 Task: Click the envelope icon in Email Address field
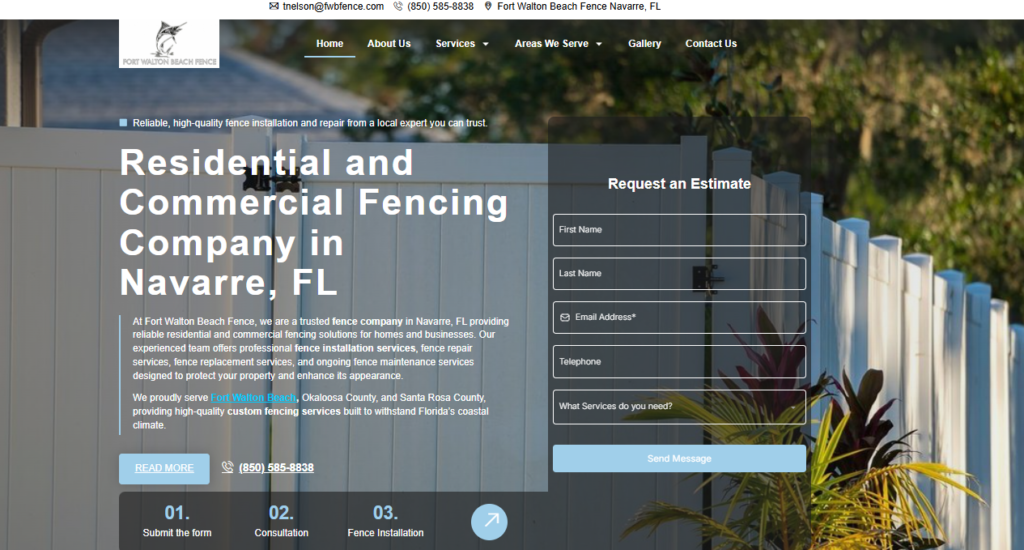point(565,317)
